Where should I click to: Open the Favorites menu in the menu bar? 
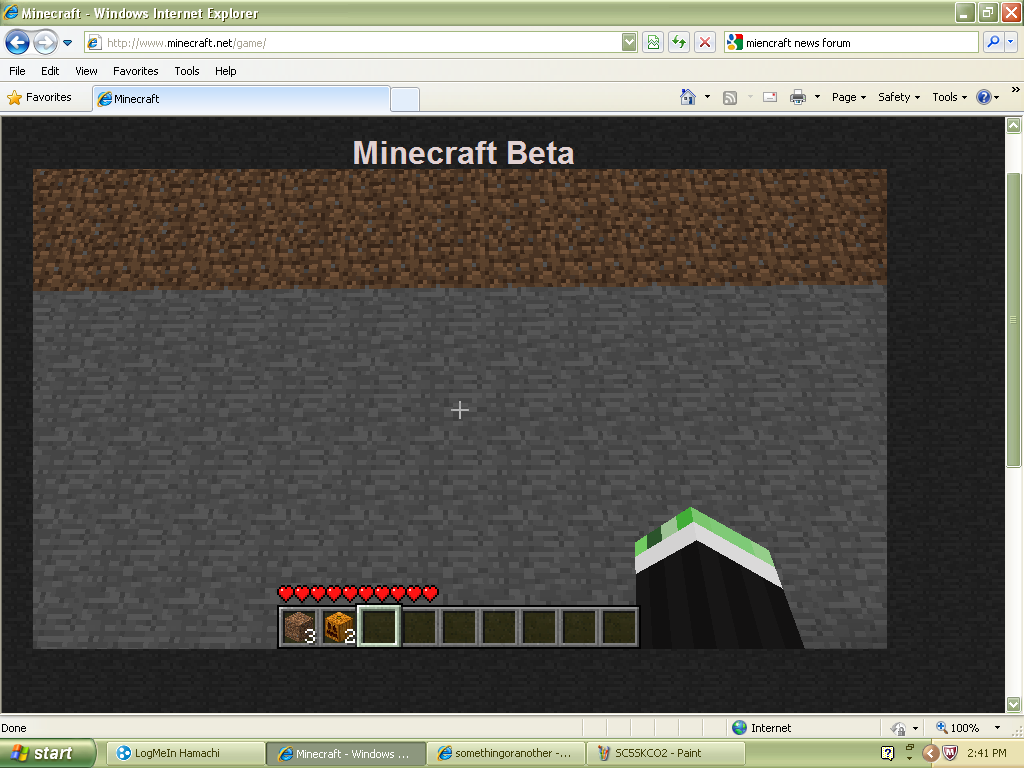[136, 71]
